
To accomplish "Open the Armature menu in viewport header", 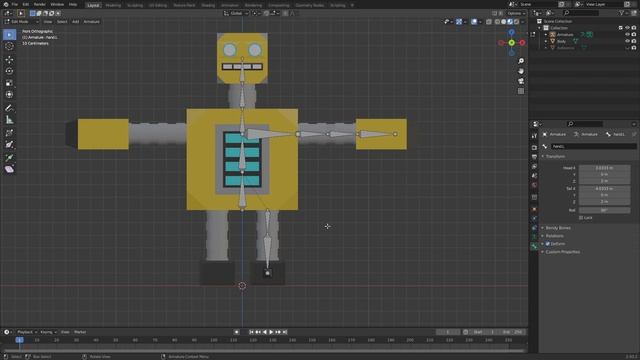I will click(91, 22).
